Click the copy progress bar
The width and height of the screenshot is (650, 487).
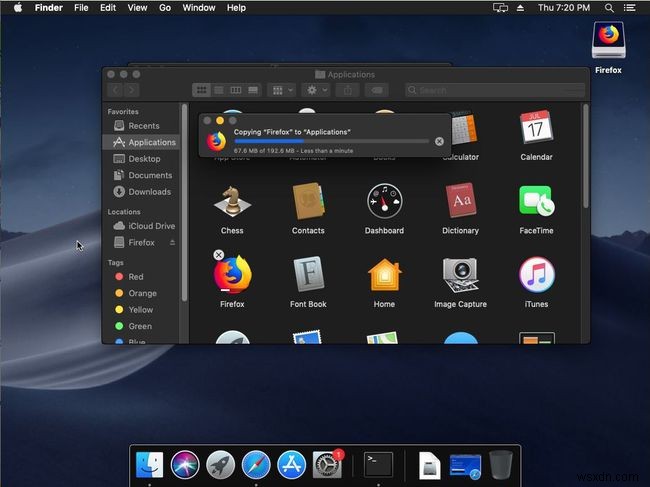pos(332,142)
